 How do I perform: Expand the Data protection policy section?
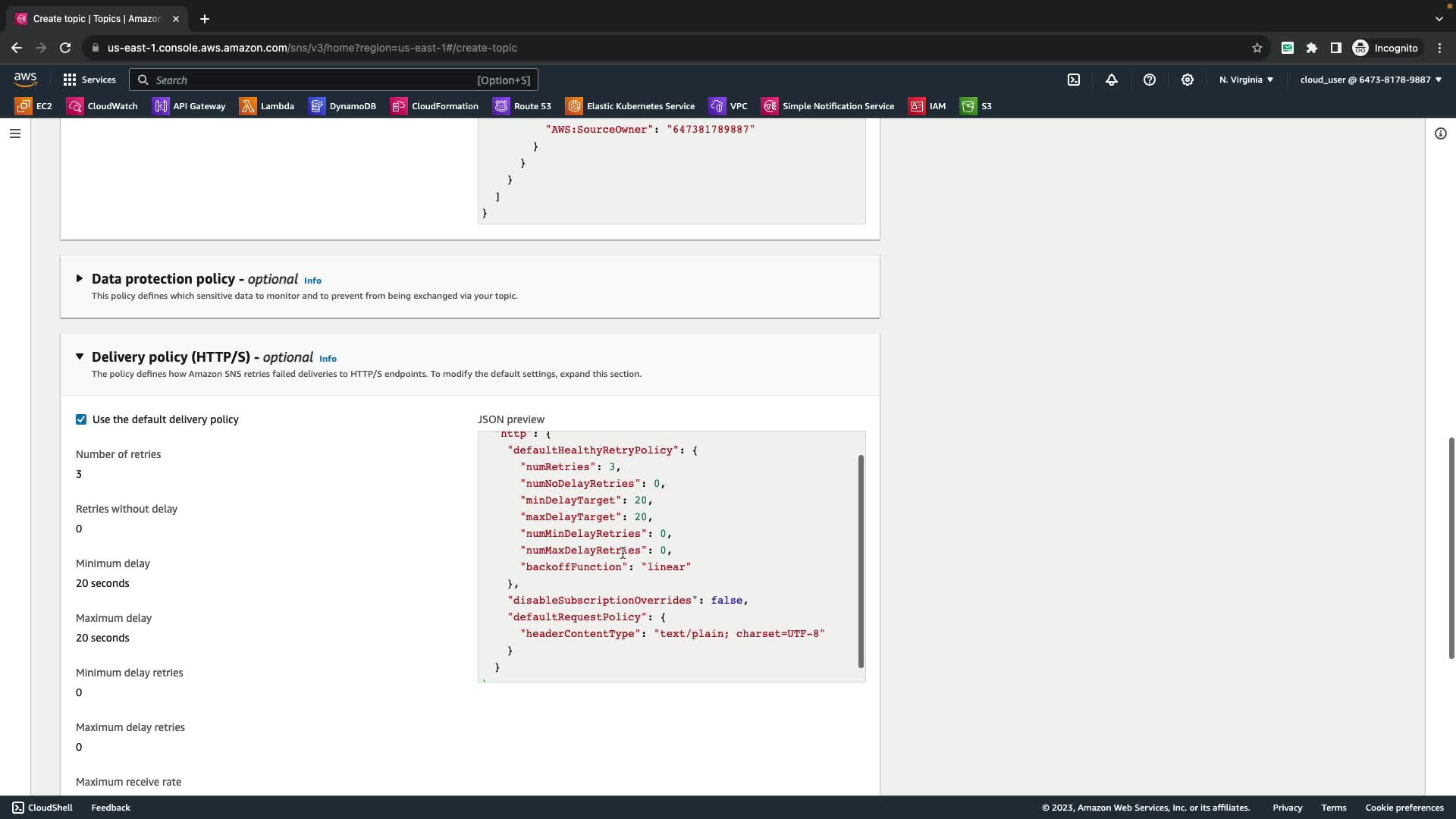80,279
